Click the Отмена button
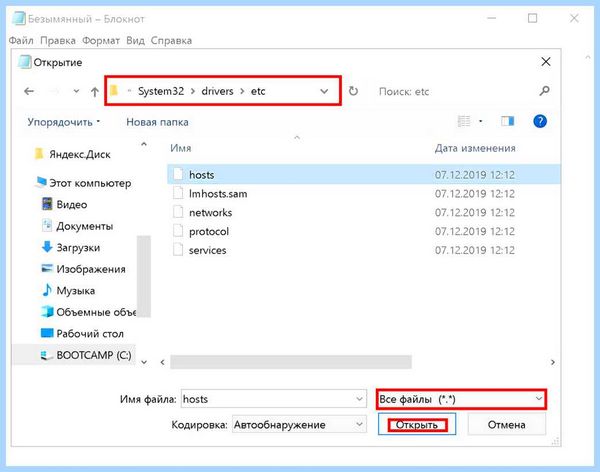Screen dimensions: 600x472 tap(506, 425)
